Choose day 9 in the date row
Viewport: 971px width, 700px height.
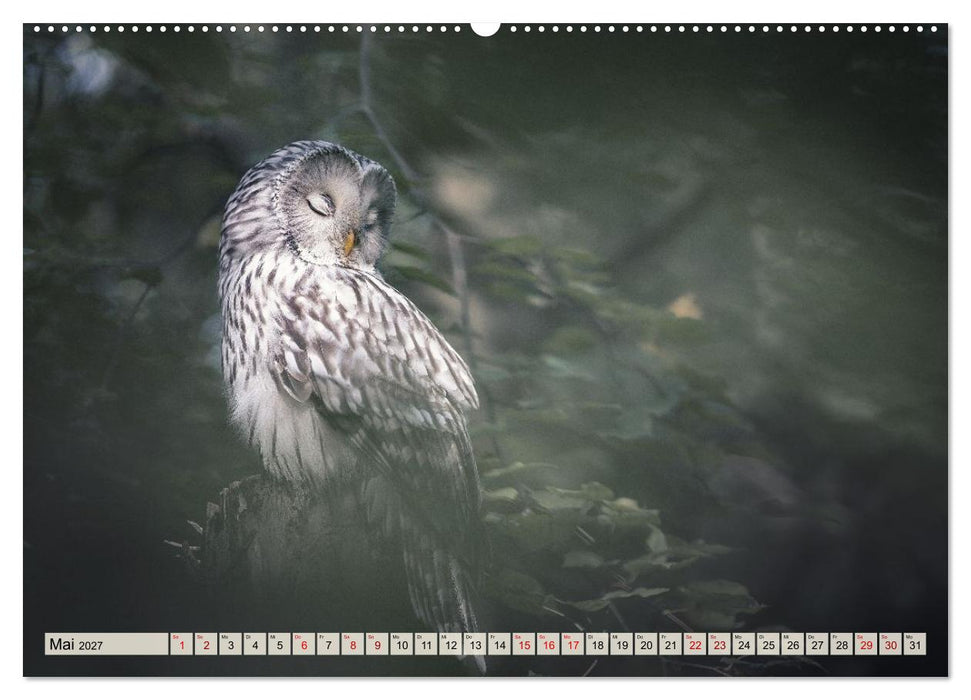tap(377, 644)
